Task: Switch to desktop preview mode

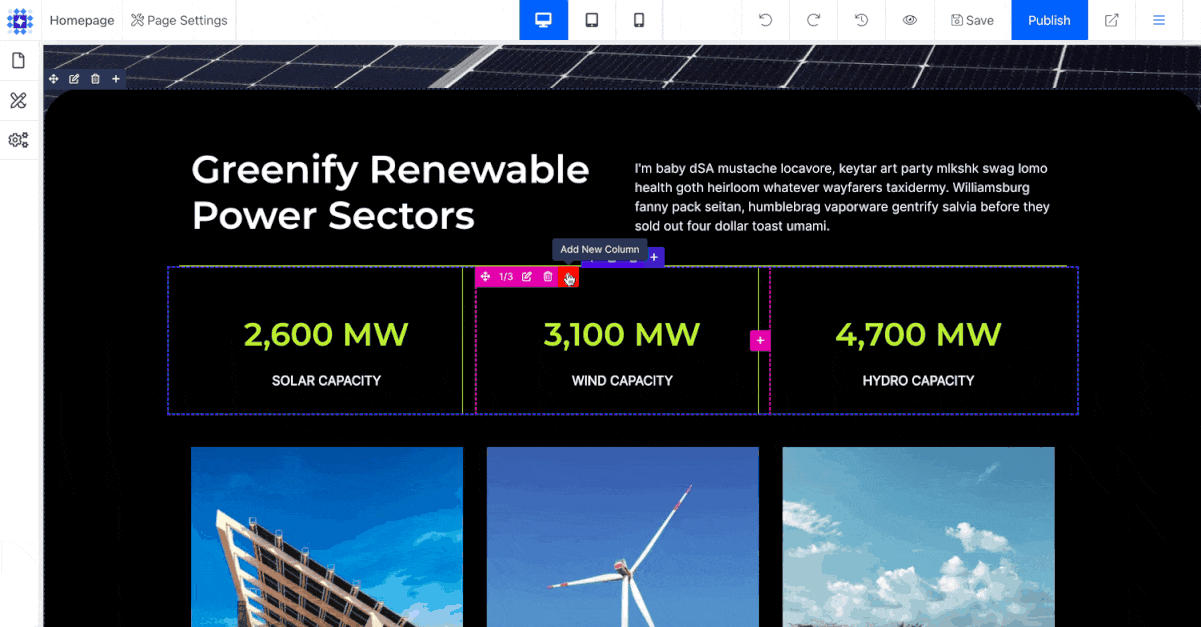Action: click(x=544, y=20)
